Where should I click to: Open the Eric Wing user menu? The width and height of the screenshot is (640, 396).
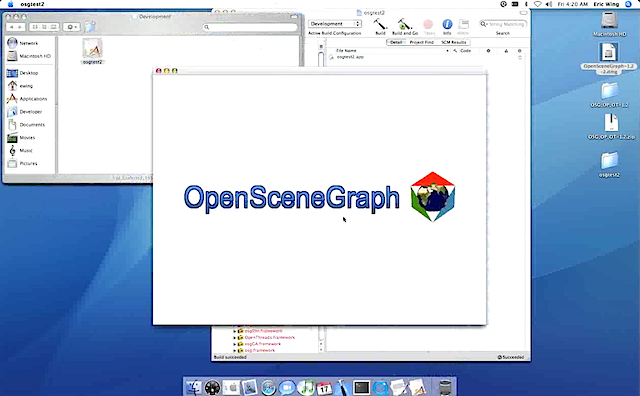[x=606, y=4]
